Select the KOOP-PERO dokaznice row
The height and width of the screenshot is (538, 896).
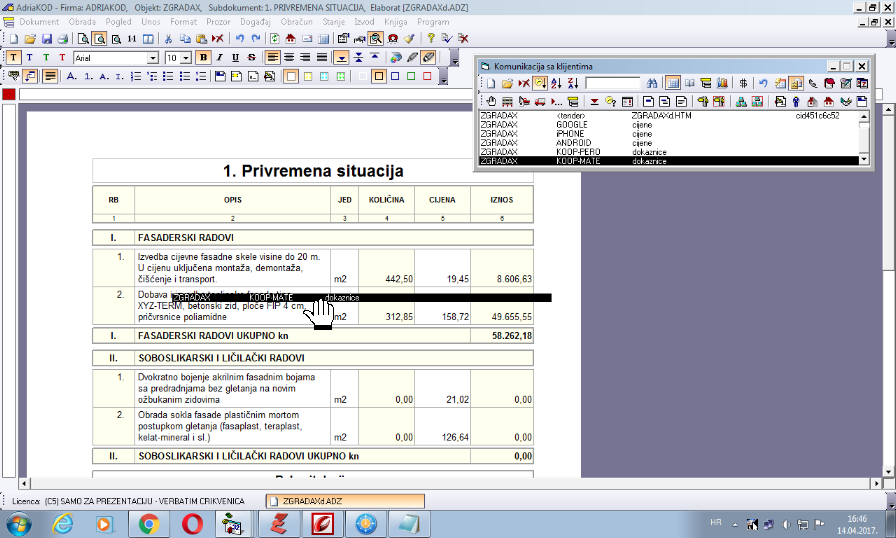tap(669, 152)
